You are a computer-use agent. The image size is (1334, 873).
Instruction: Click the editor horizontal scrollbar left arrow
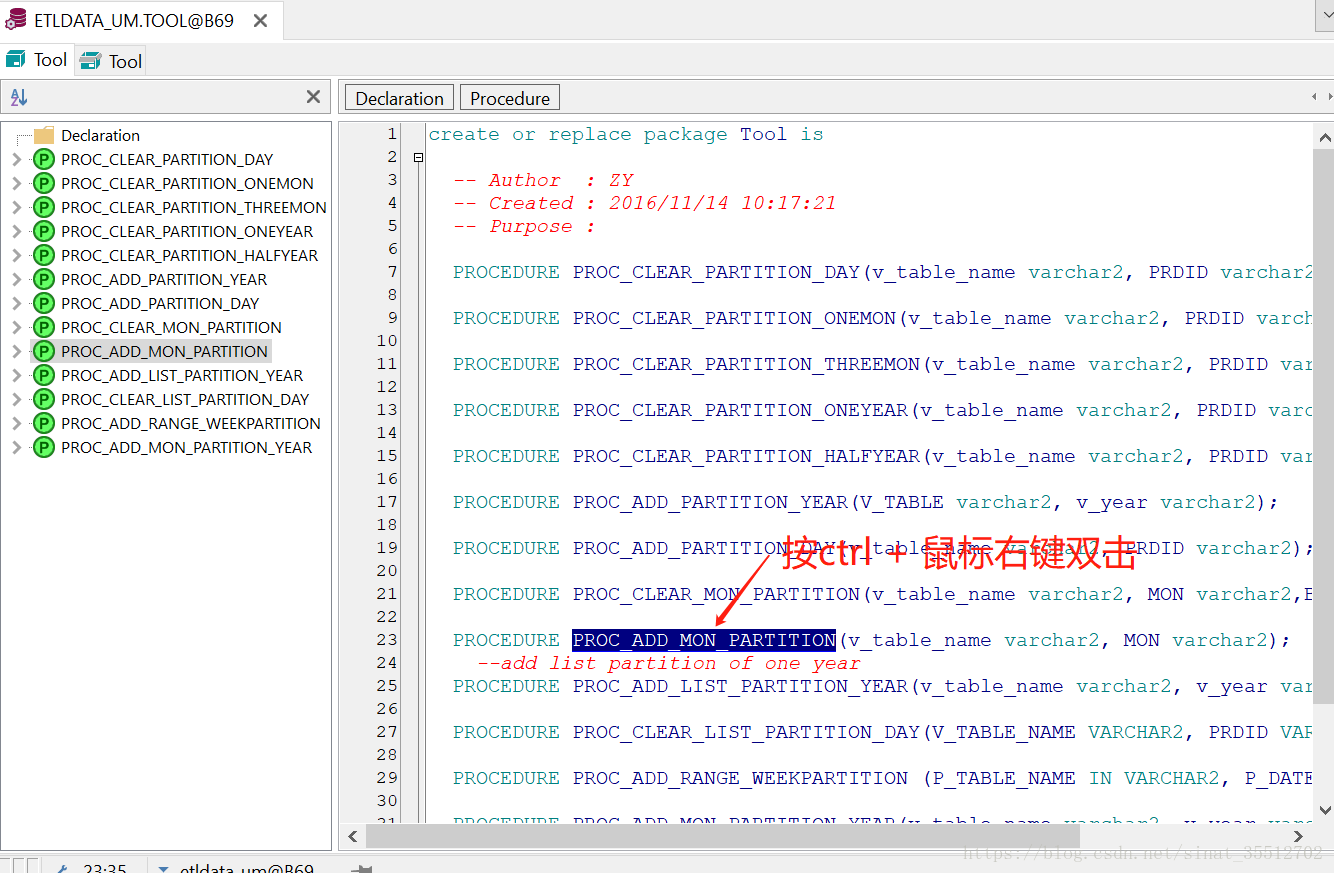(352, 835)
